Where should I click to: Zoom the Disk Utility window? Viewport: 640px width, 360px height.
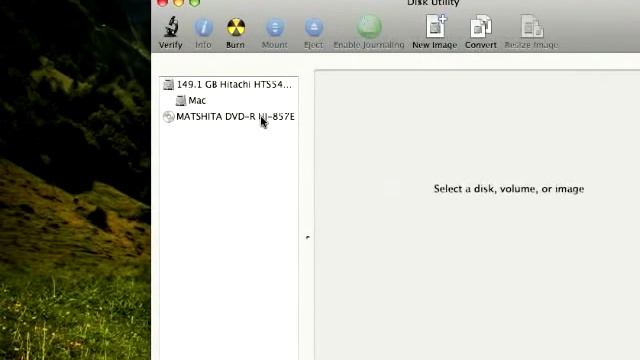pyautogui.click(x=194, y=2)
